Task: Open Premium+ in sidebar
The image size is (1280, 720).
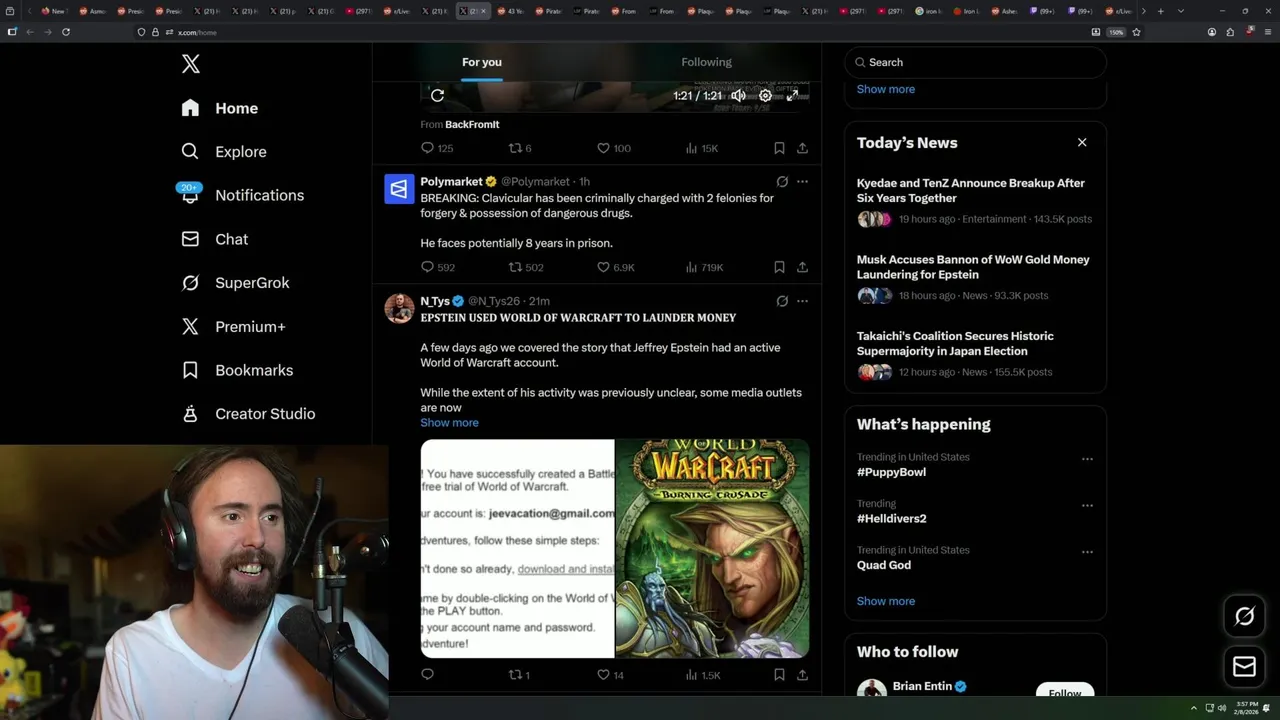Action: [234, 326]
